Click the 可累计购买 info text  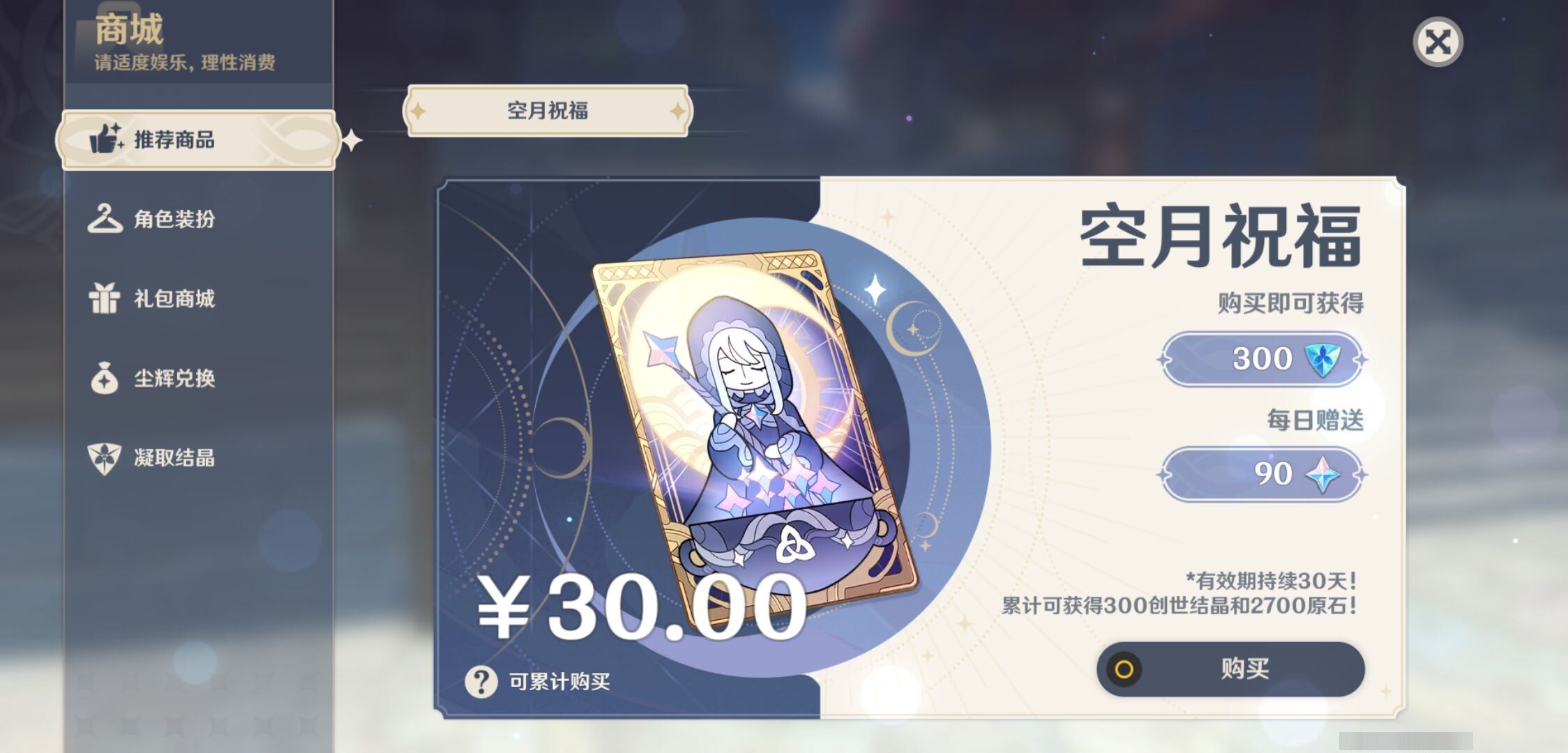559,681
